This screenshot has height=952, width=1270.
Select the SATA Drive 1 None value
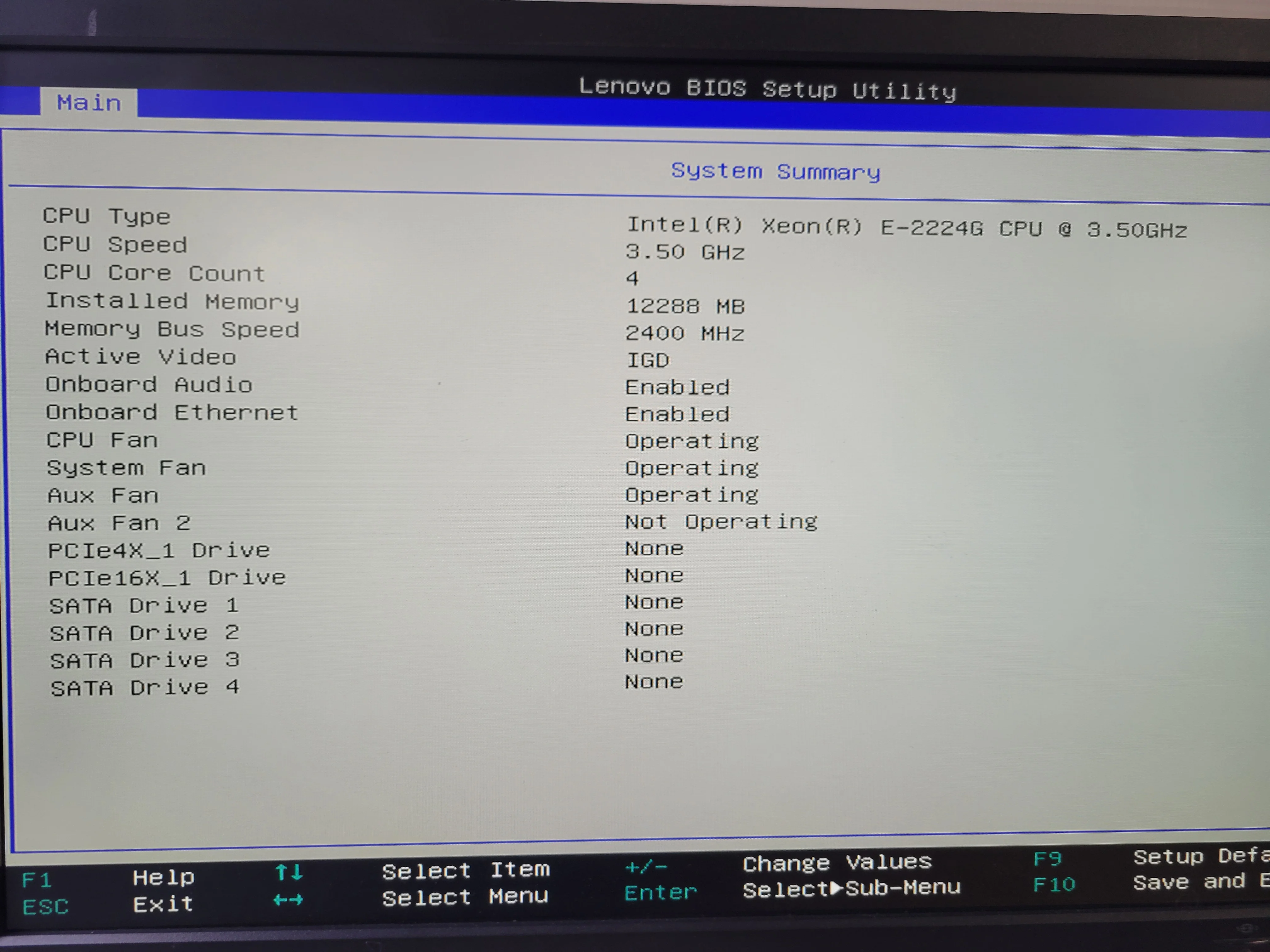[655, 603]
